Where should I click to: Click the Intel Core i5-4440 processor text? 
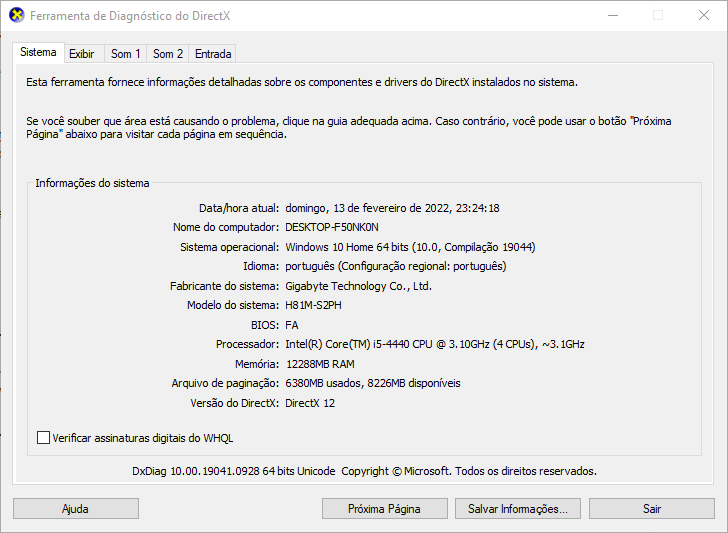tap(435, 344)
